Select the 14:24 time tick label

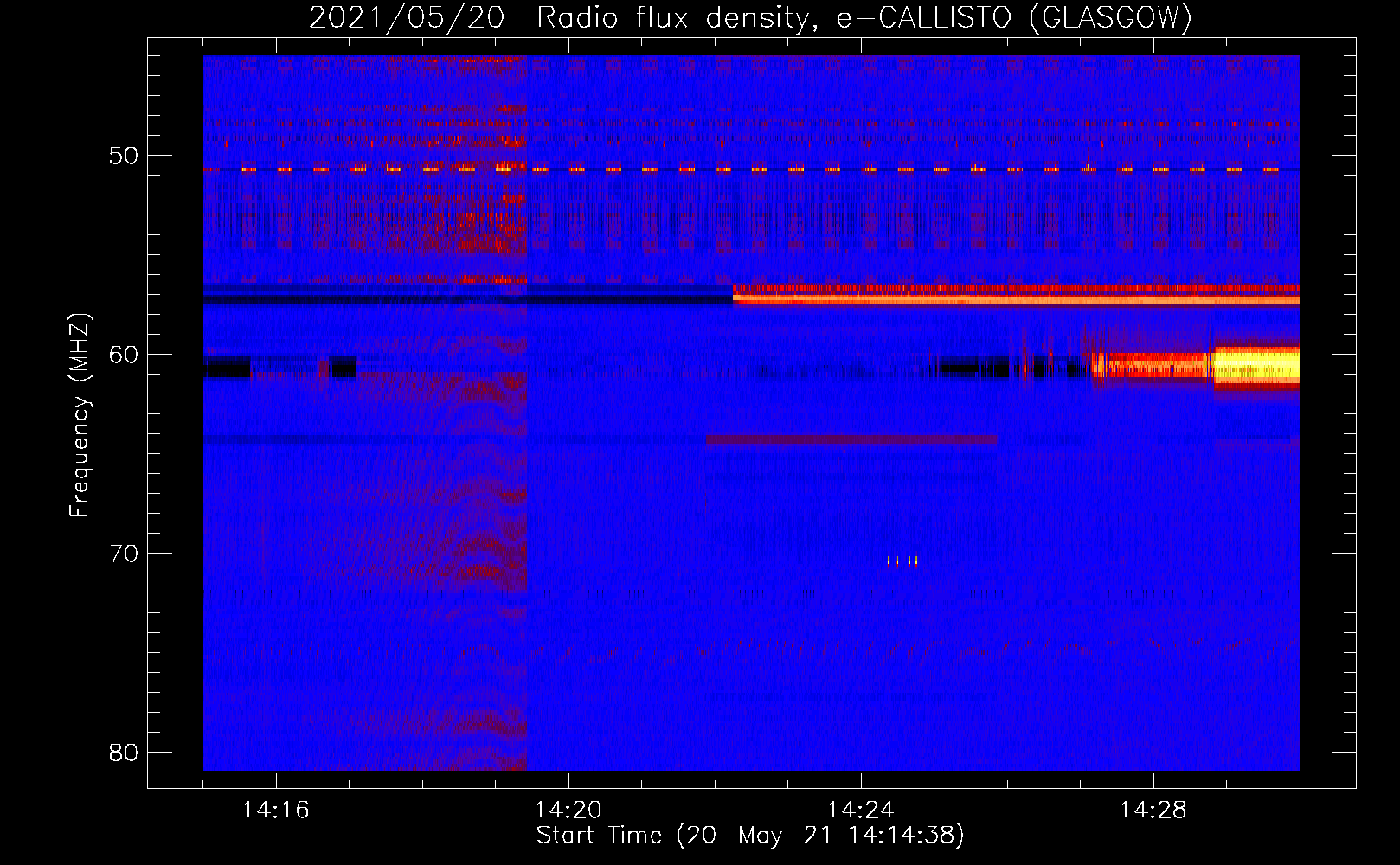pos(861,811)
